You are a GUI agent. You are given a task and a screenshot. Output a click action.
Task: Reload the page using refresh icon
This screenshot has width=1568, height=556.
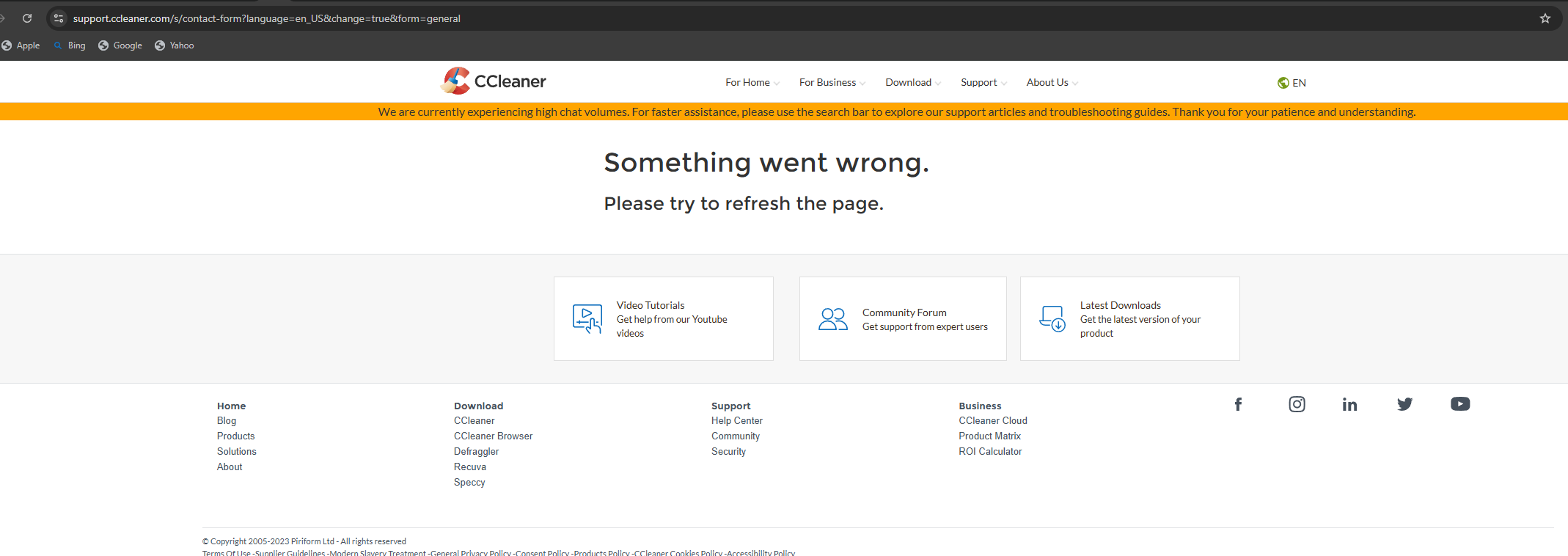click(x=27, y=18)
